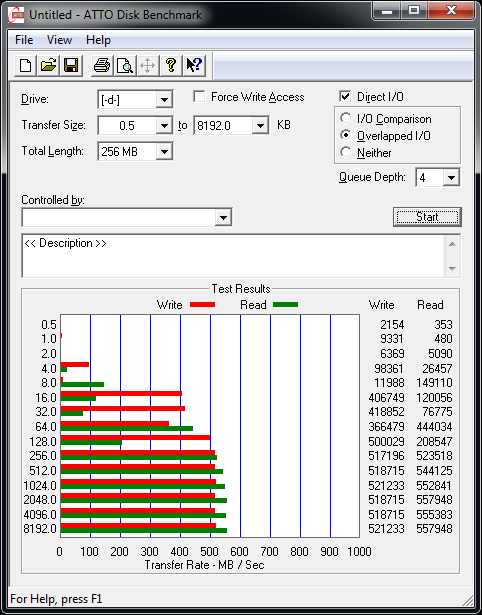Image resolution: width=482 pixels, height=615 pixels.
Task: Click the yellow question mark About icon
Action: point(171,65)
